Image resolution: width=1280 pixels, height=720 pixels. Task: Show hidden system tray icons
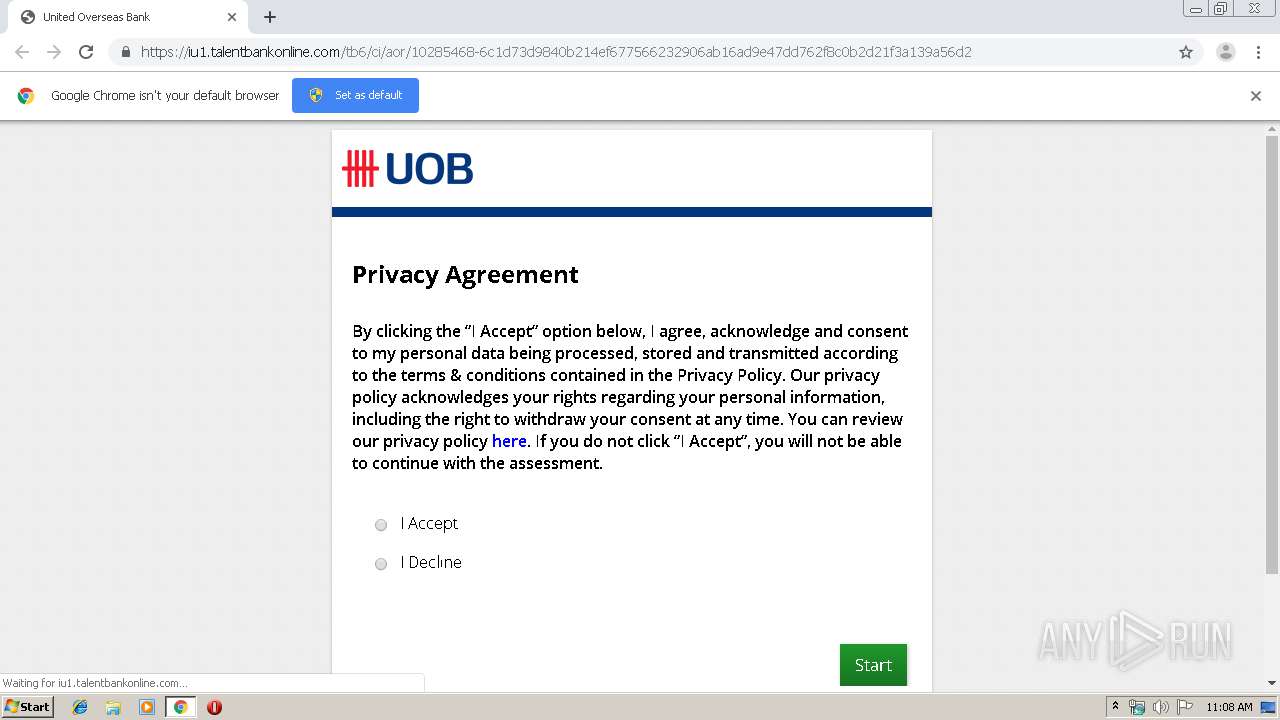pyautogui.click(x=1115, y=707)
